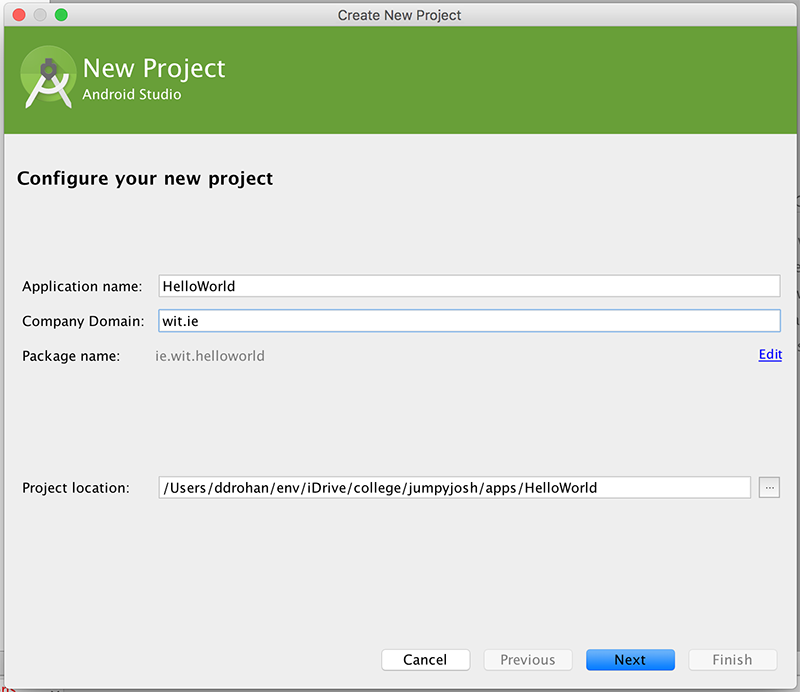Click the Create New Project title bar
The height and width of the screenshot is (692, 800).
[x=399, y=15]
